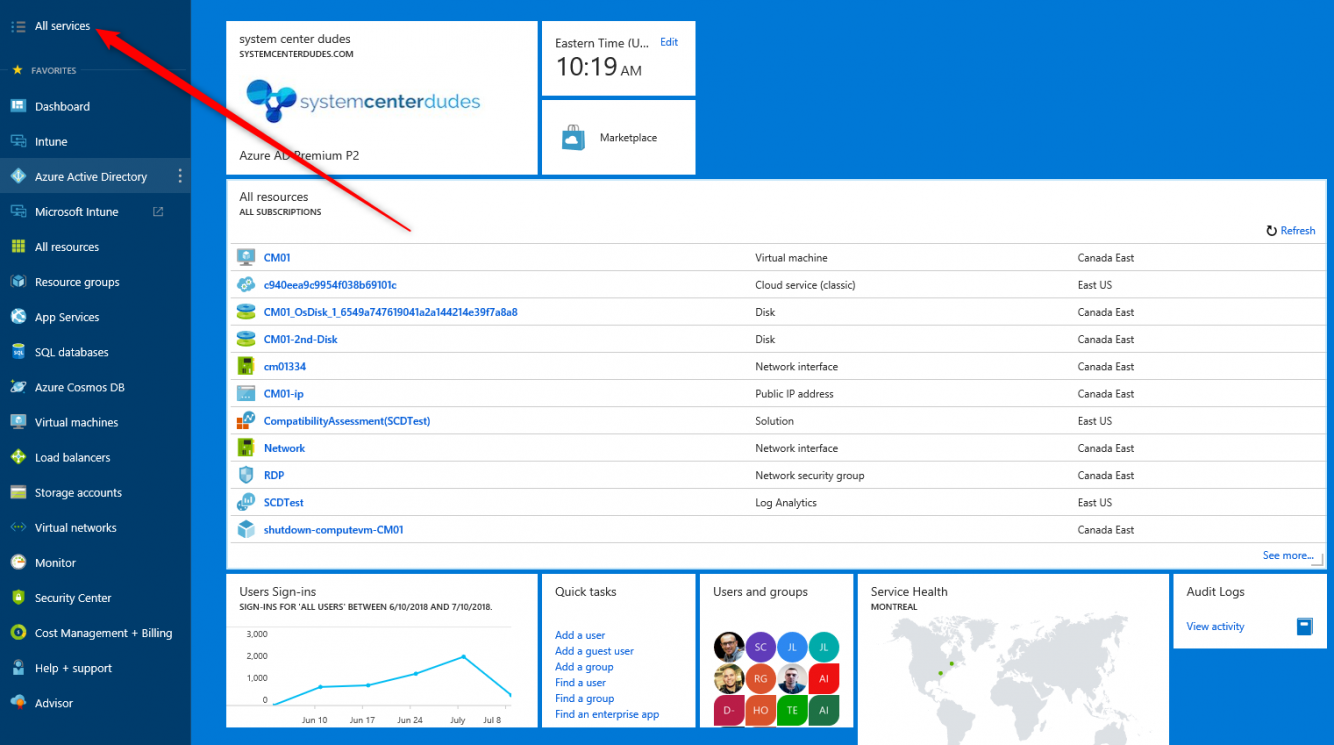The height and width of the screenshot is (745, 1334).
Task: Open the All services menu
Action: (61, 26)
